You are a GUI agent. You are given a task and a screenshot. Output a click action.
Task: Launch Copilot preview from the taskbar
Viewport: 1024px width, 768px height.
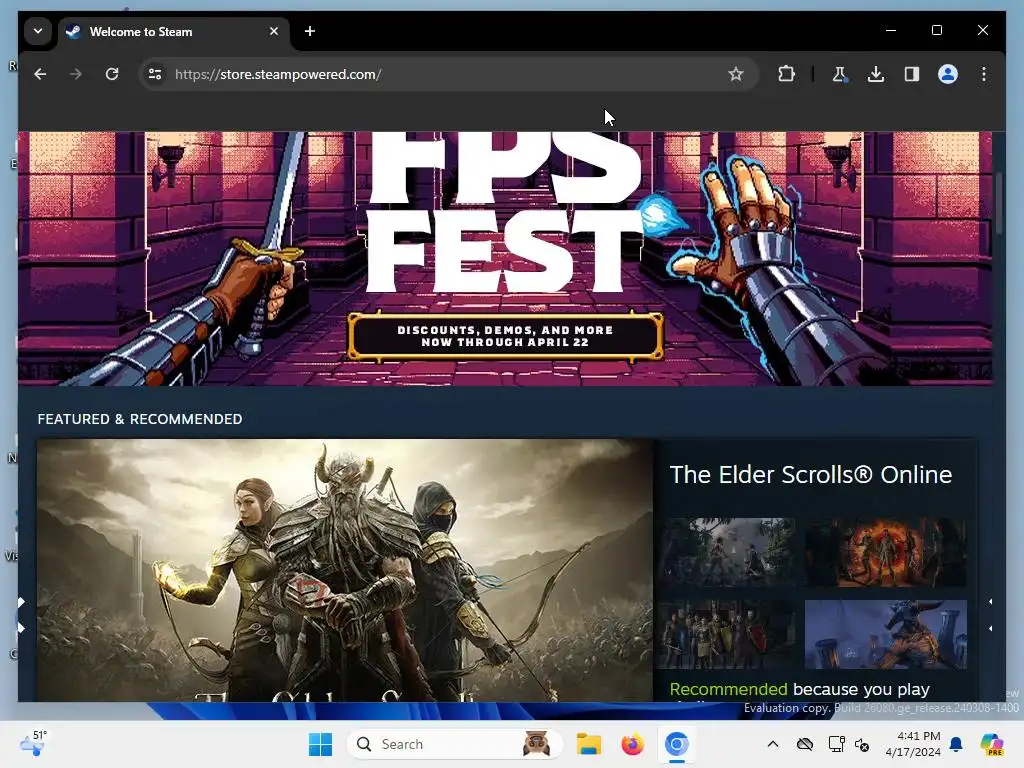point(991,744)
